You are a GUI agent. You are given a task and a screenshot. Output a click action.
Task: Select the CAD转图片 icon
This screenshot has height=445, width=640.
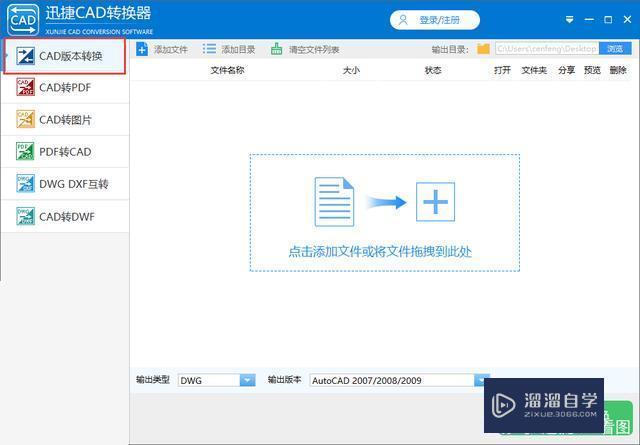coord(25,119)
